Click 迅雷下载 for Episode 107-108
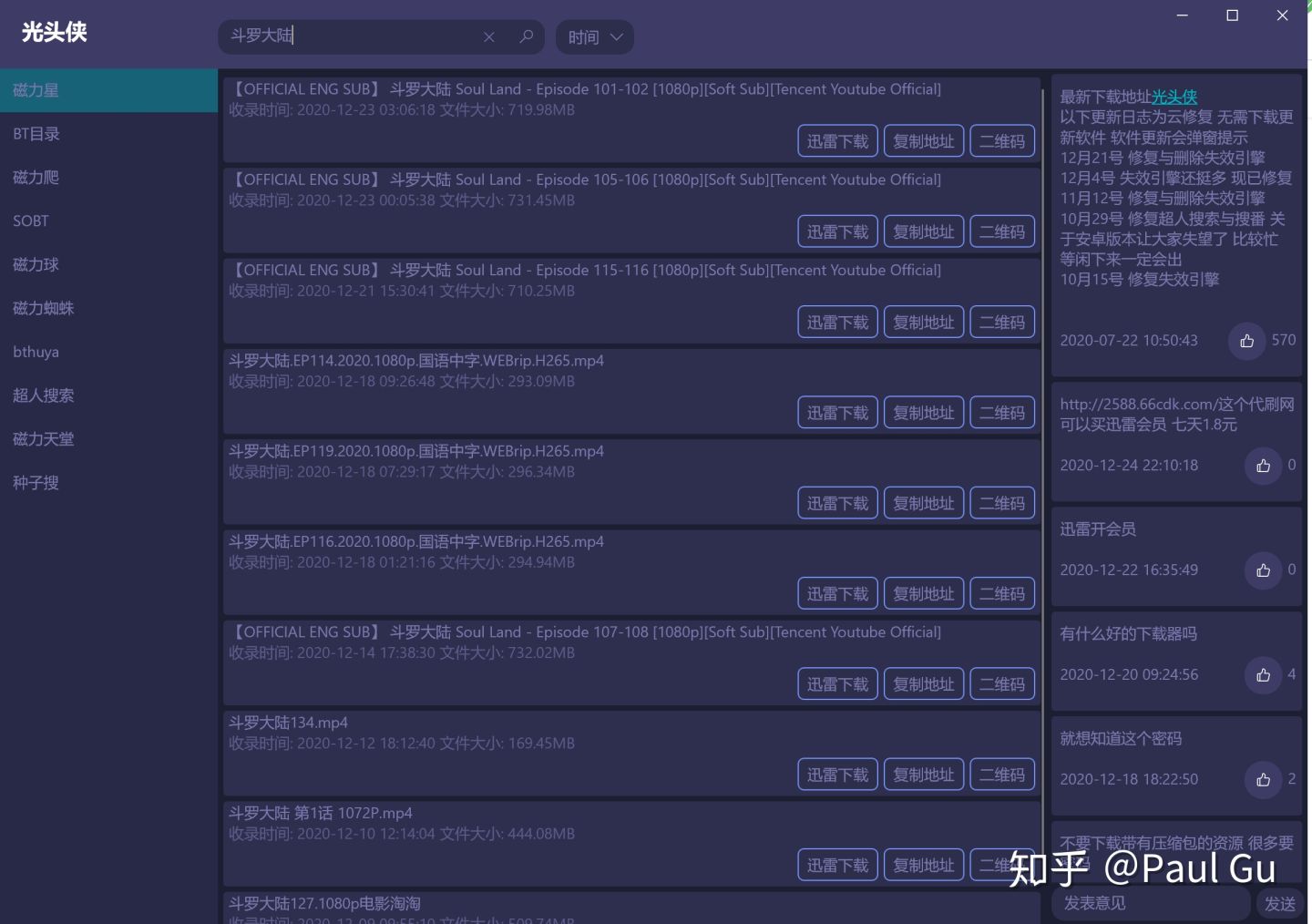1312x924 pixels. click(x=837, y=683)
